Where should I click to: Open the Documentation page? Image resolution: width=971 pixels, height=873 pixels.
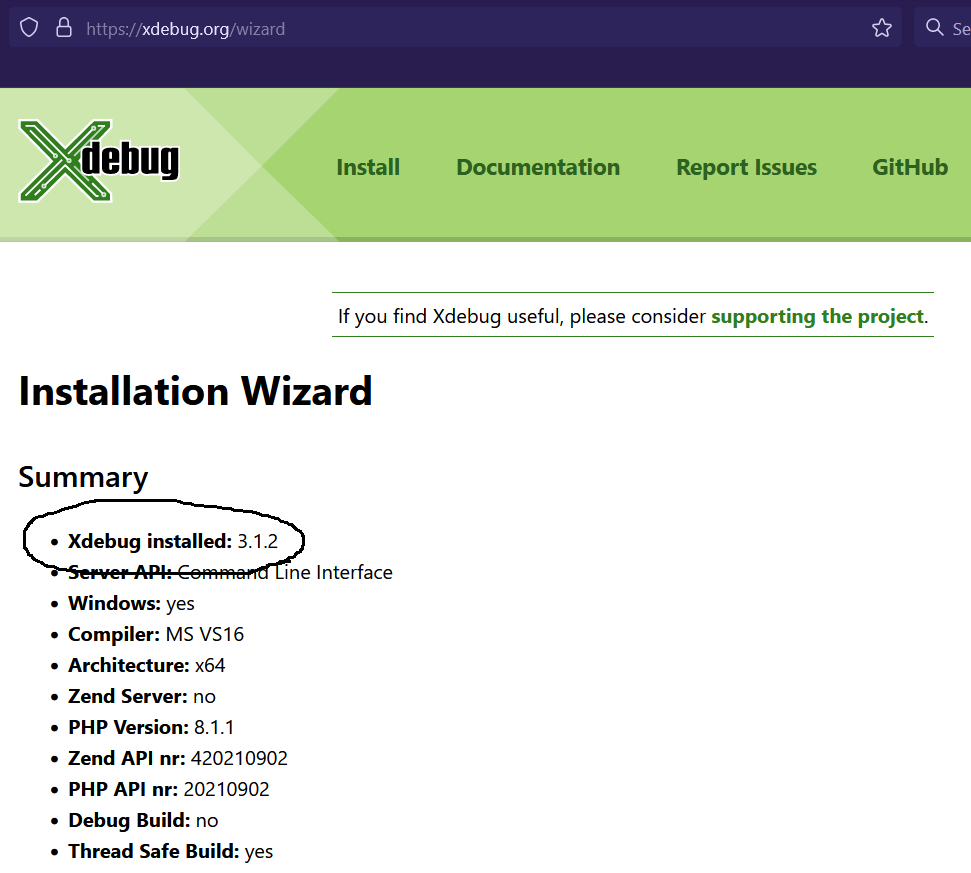538,167
